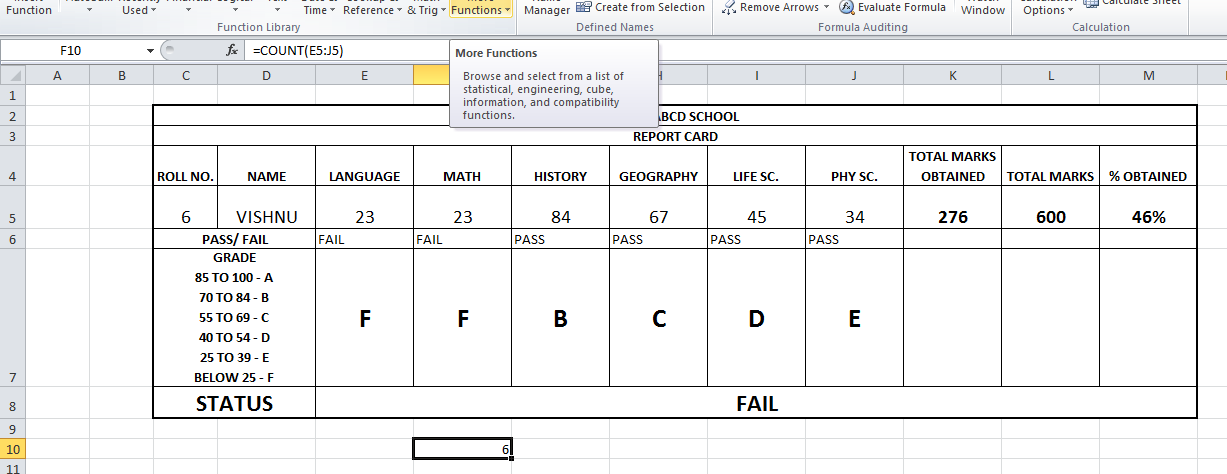The image size is (1227, 474).
Task: Select the grade E cell under PHY SC.
Action: click(x=854, y=318)
